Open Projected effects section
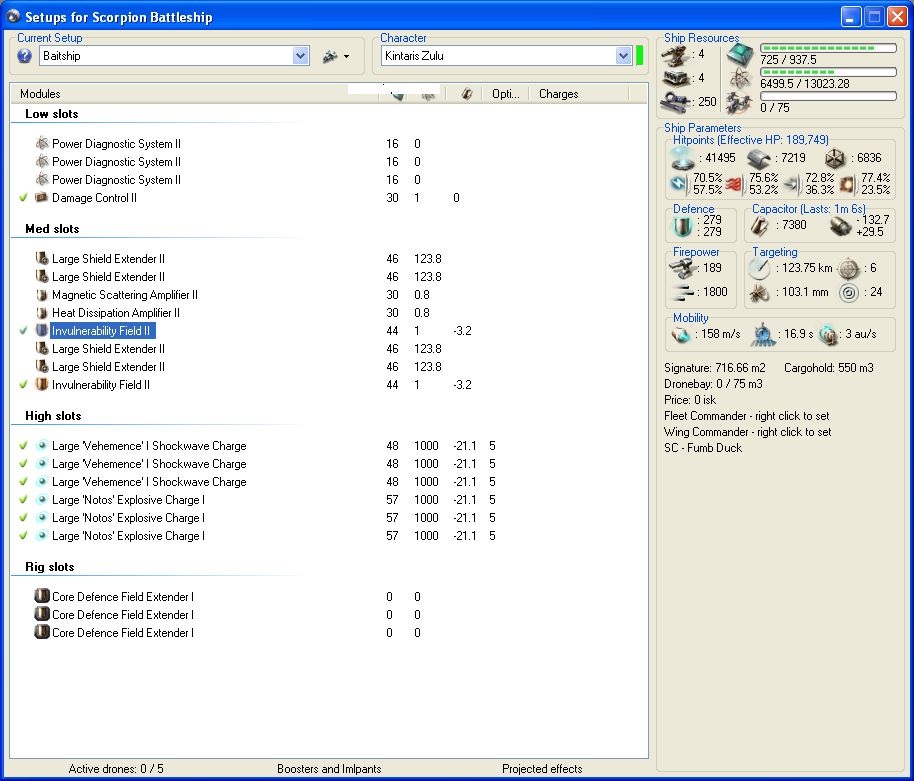Screen dimensions: 914x781 click(x=542, y=769)
